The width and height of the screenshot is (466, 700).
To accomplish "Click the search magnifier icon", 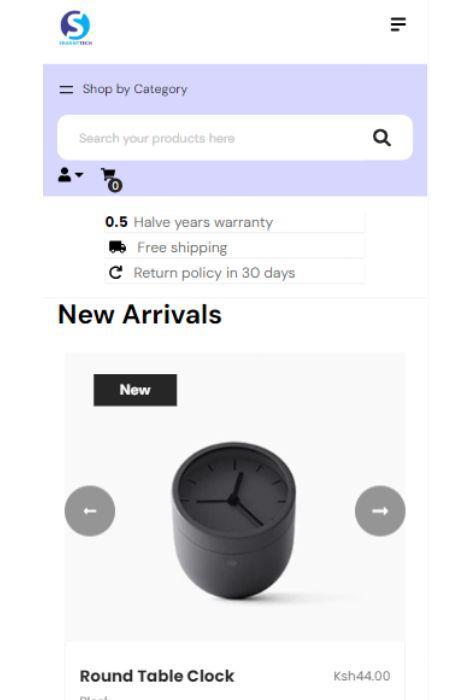I will coord(382,138).
